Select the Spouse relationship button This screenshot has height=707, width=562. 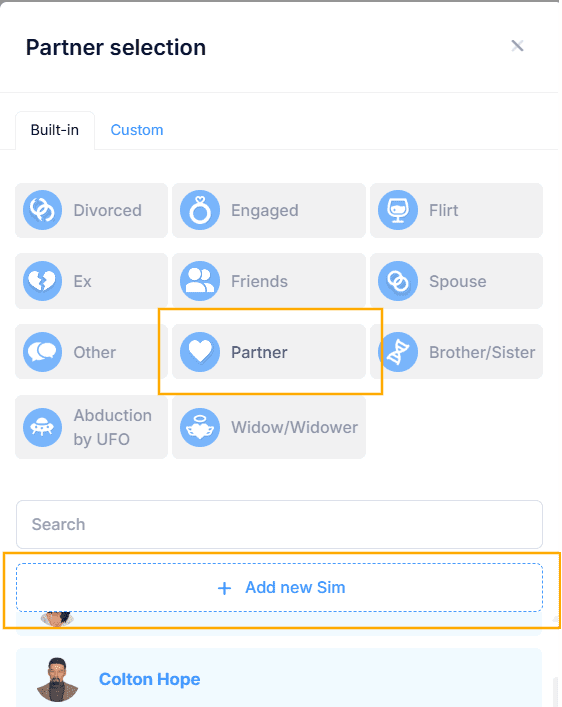[x=456, y=281]
